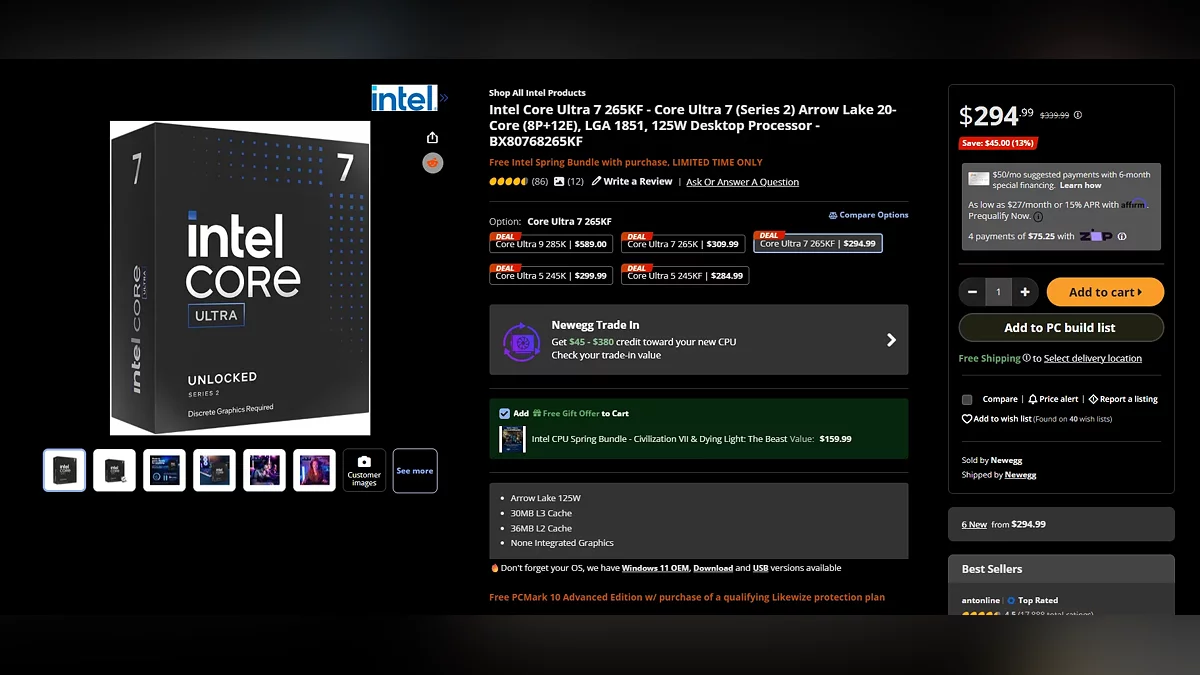The height and width of the screenshot is (675, 1200).
Task: Click the quantity input field
Action: tap(998, 292)
